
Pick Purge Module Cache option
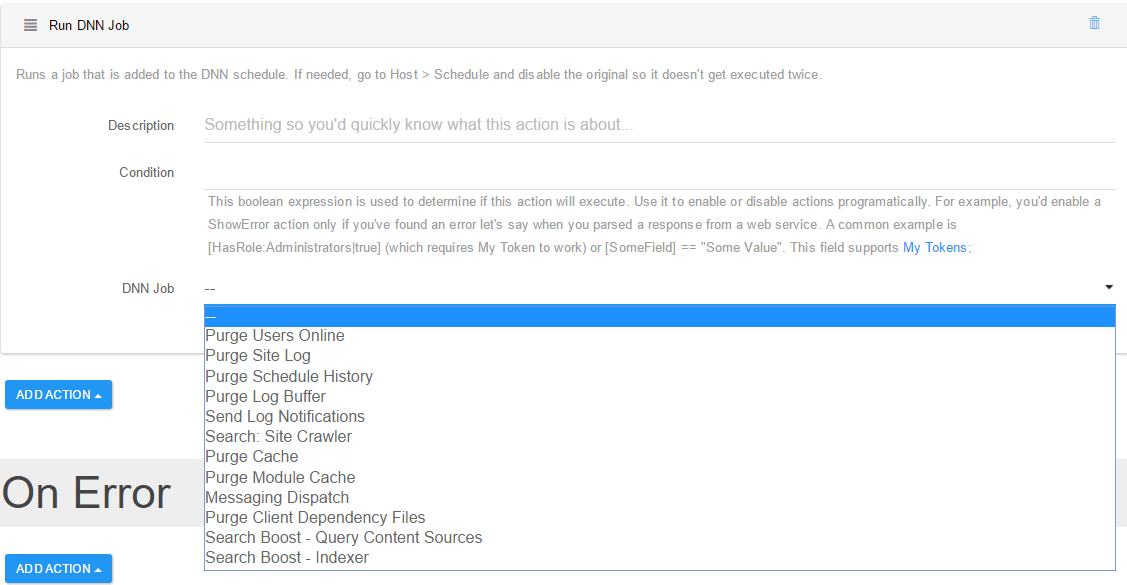click(x=659, y=478)
